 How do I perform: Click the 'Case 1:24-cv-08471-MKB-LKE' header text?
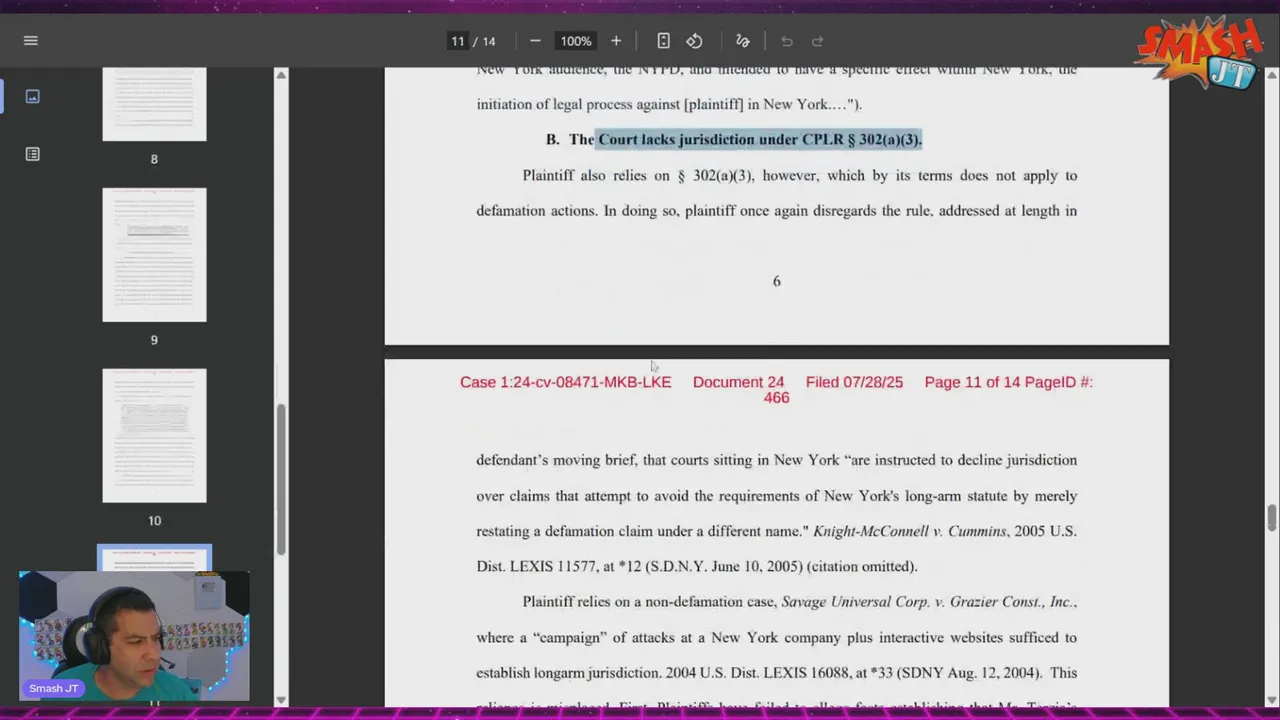coord(565,382)
